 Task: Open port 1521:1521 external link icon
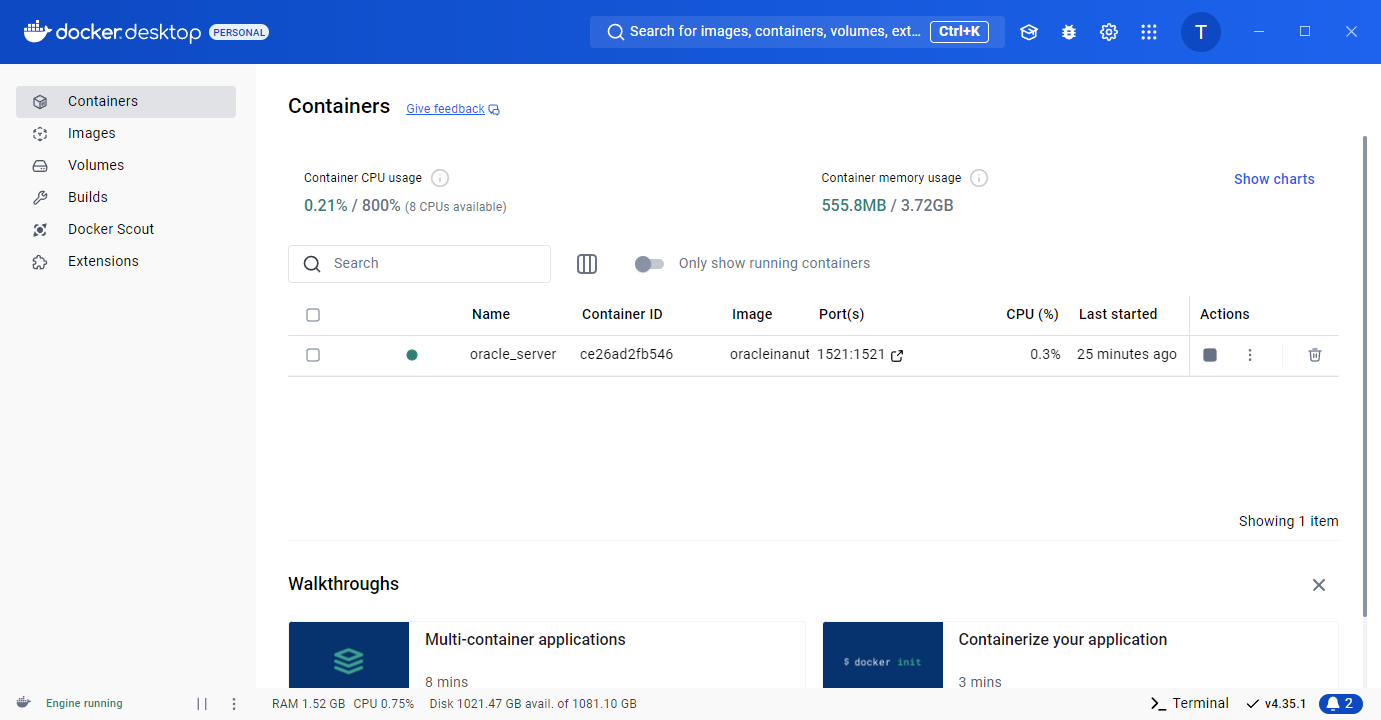click(897, 355)
